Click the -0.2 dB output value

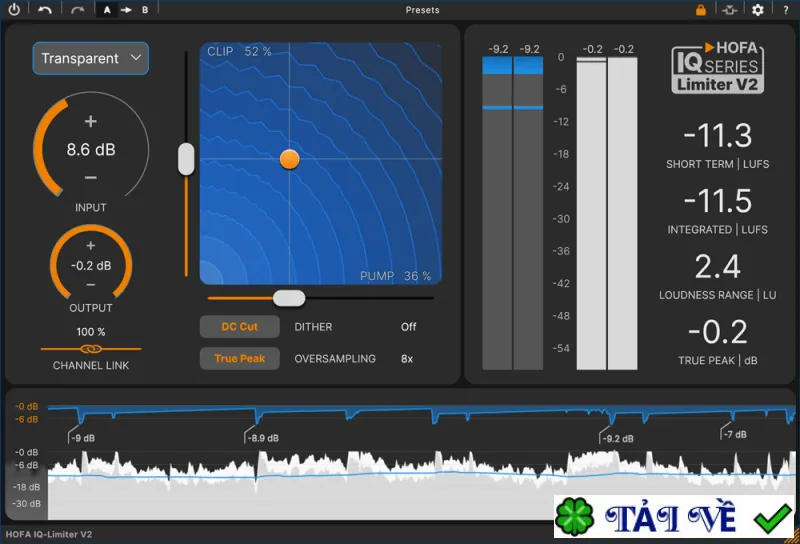(91, 265)
